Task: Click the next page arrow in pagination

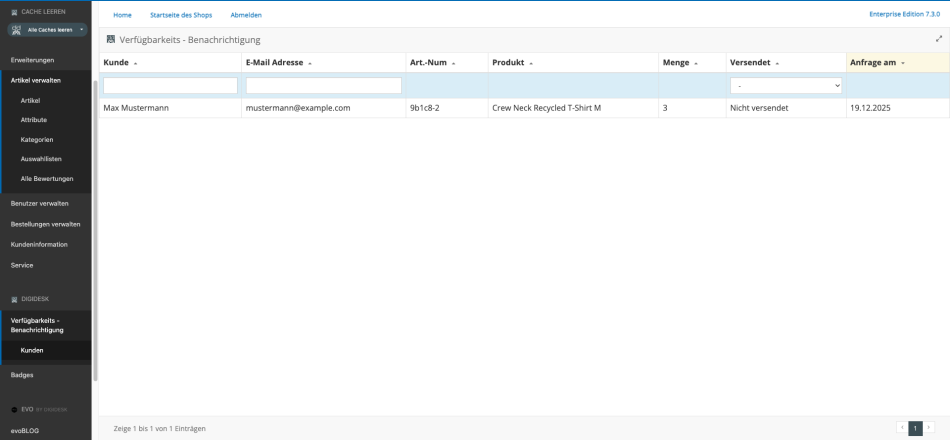Action: [x=929, y=428]
